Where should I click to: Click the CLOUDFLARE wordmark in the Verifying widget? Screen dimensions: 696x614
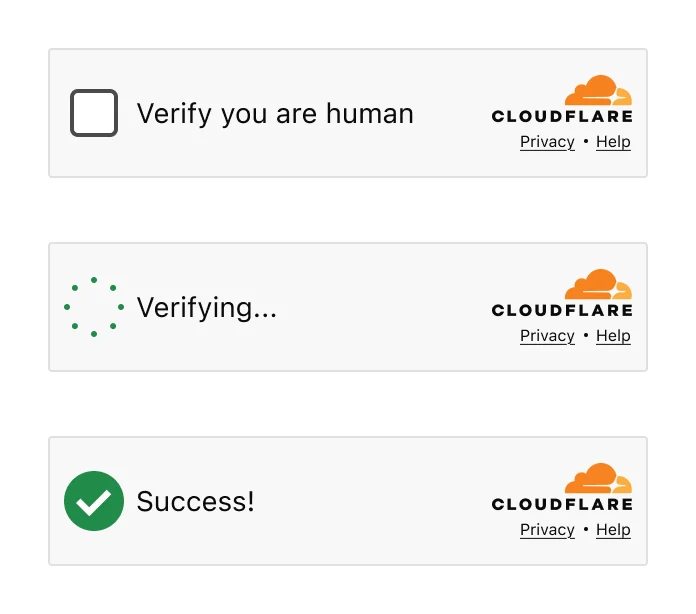(x=562, y=310)
